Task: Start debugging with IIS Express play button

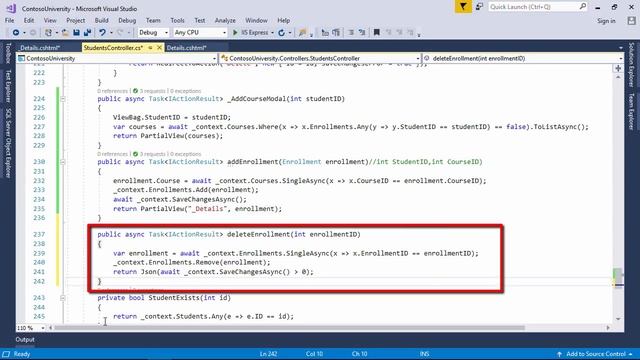Action: 235,32
